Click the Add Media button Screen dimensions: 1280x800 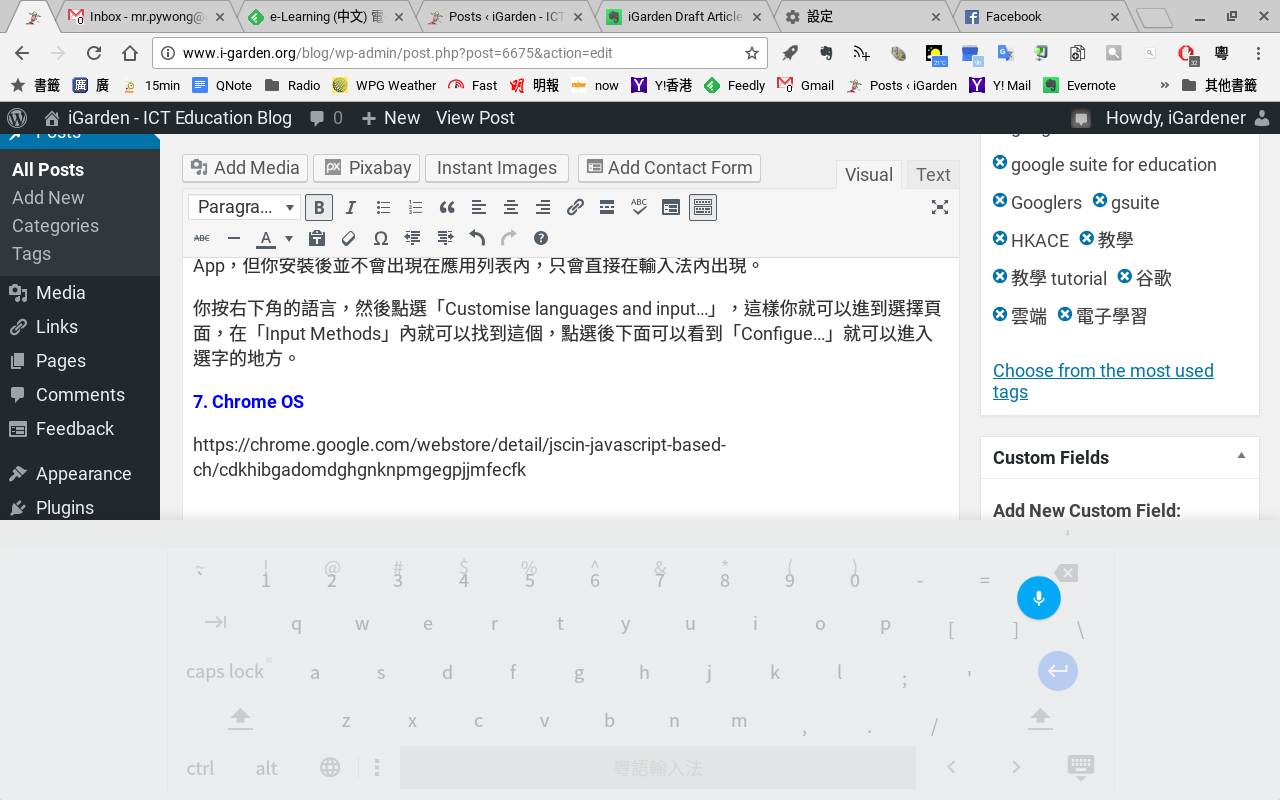click(x=245, y=168)
